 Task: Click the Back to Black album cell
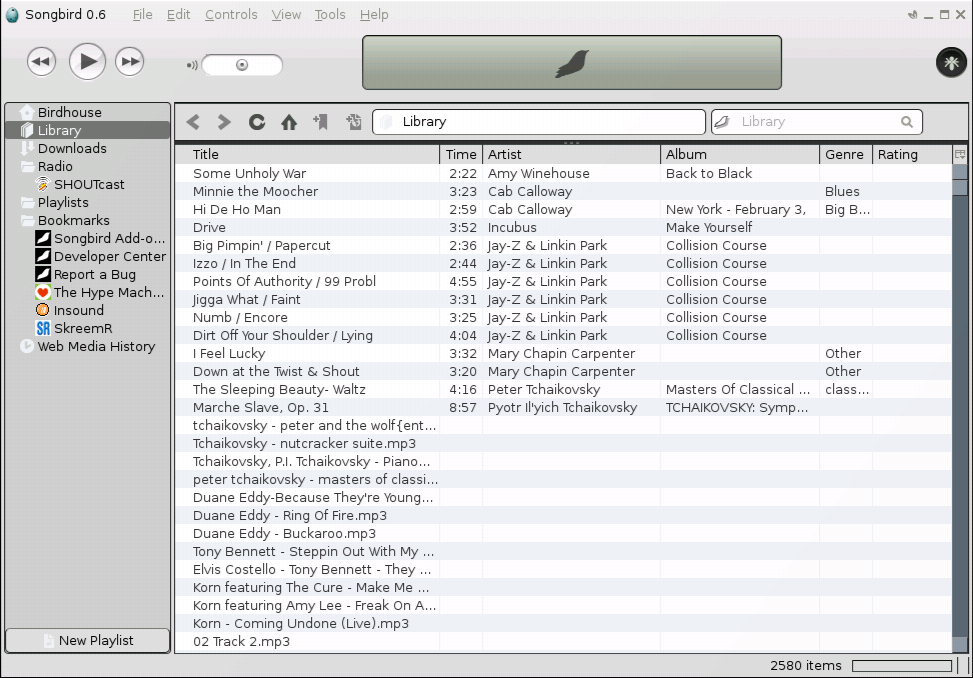point(740,174)
